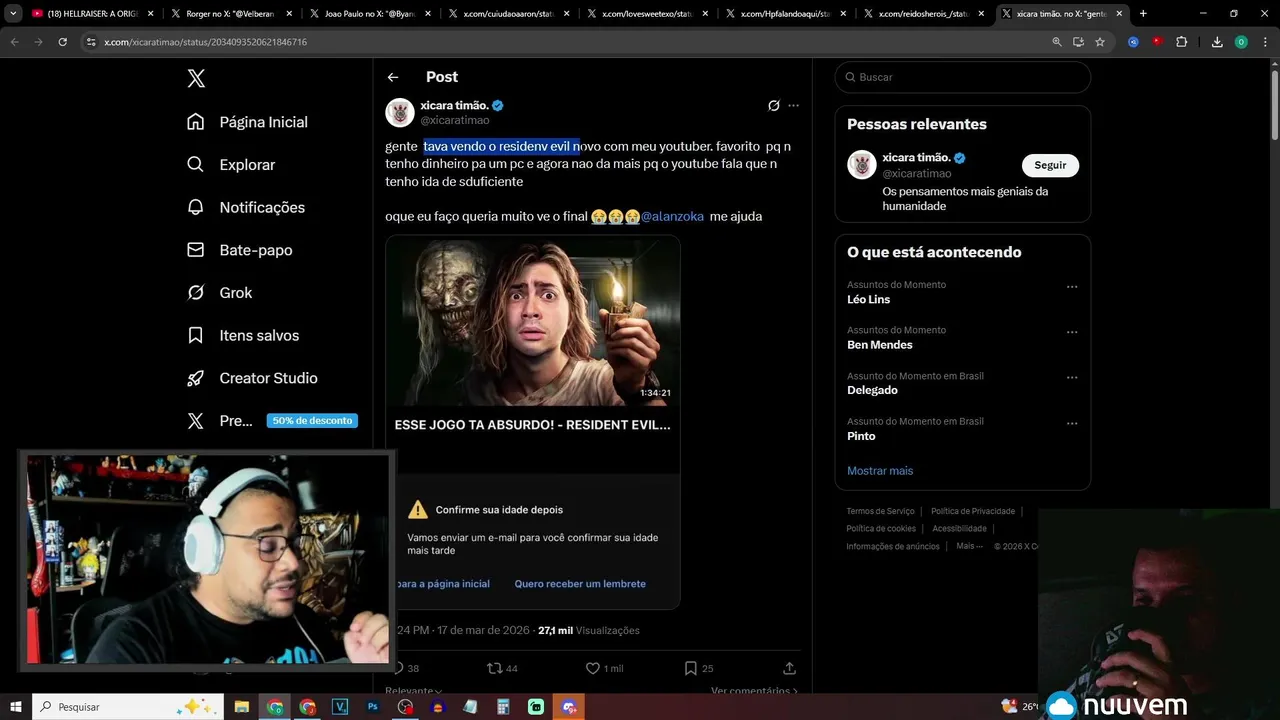Like the post with 1 mil likes
This screenshot has height=720, width=1280.
604,668
